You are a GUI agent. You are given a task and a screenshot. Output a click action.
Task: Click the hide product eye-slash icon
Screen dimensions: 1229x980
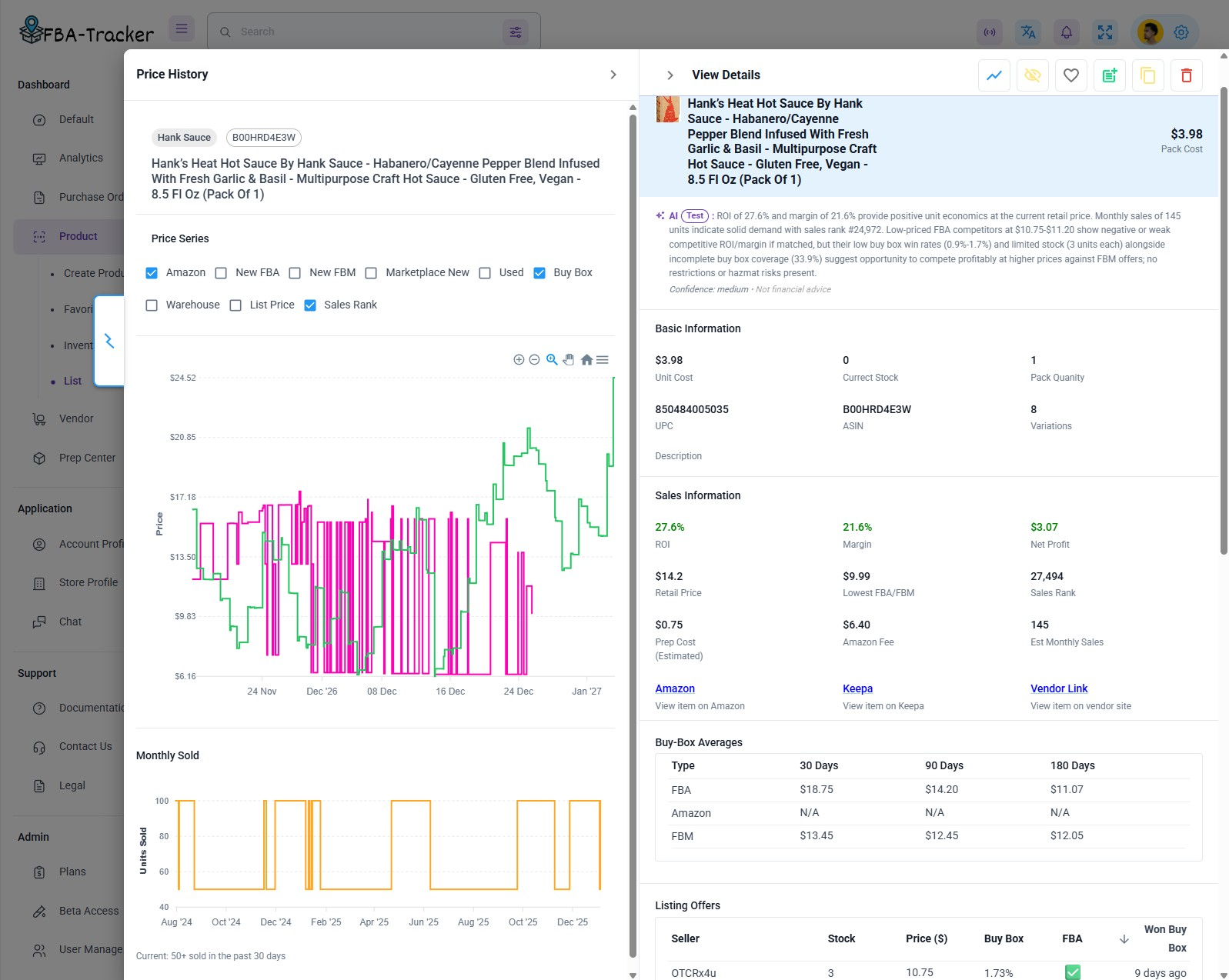pos(1033,75)
